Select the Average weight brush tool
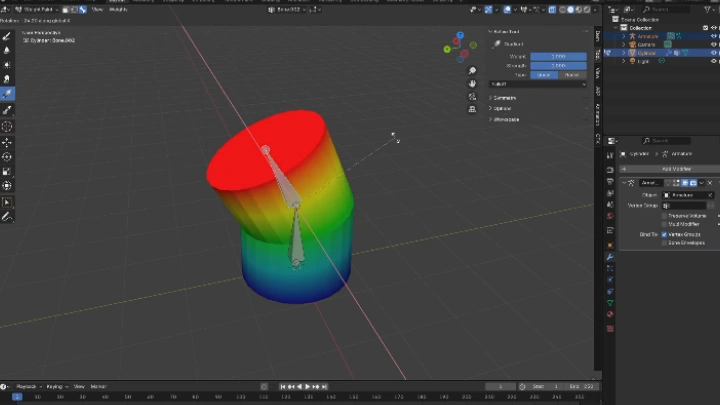 (7, 65)
